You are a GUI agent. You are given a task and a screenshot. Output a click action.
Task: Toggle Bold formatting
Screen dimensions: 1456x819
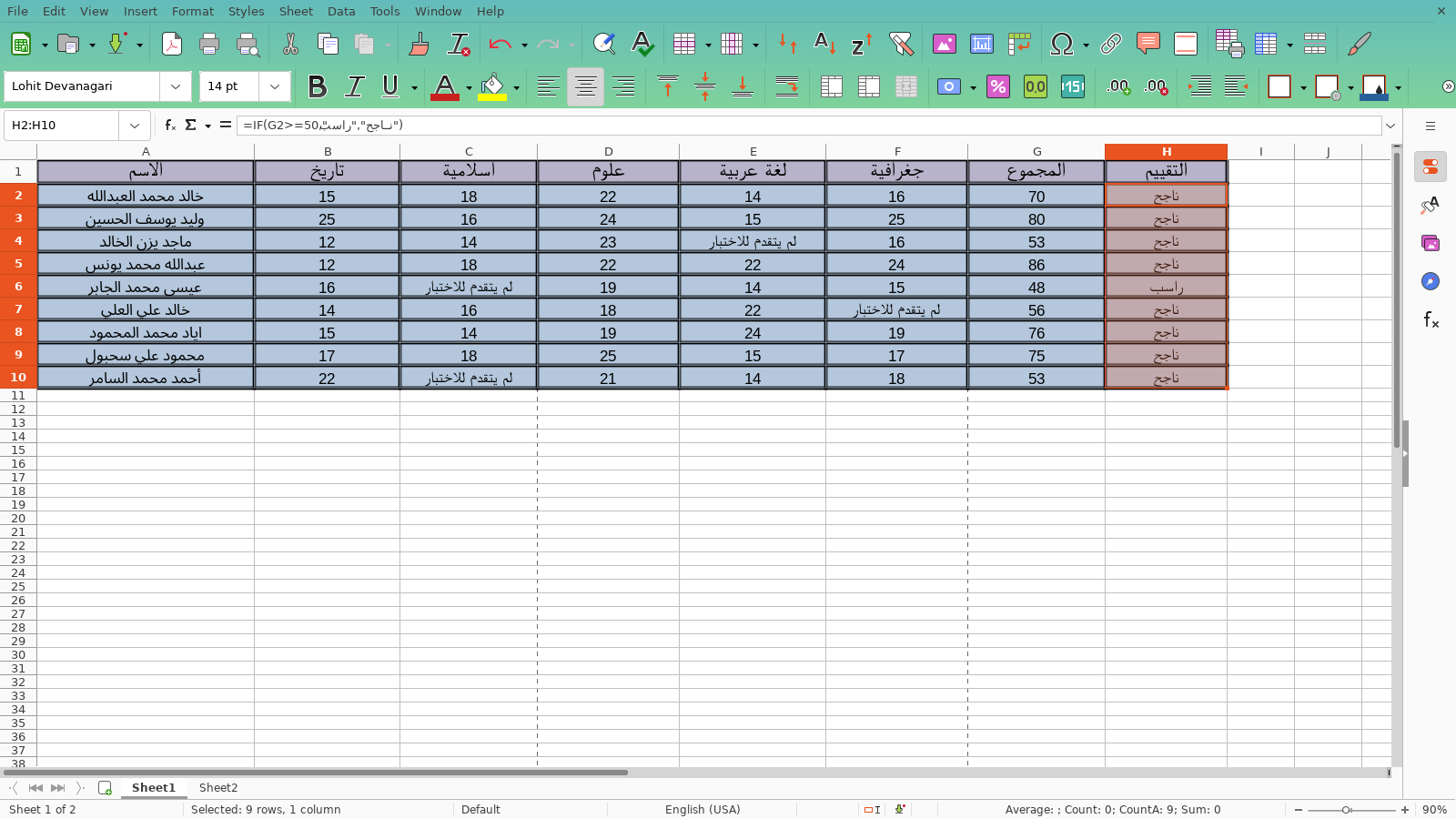[317, 86]
